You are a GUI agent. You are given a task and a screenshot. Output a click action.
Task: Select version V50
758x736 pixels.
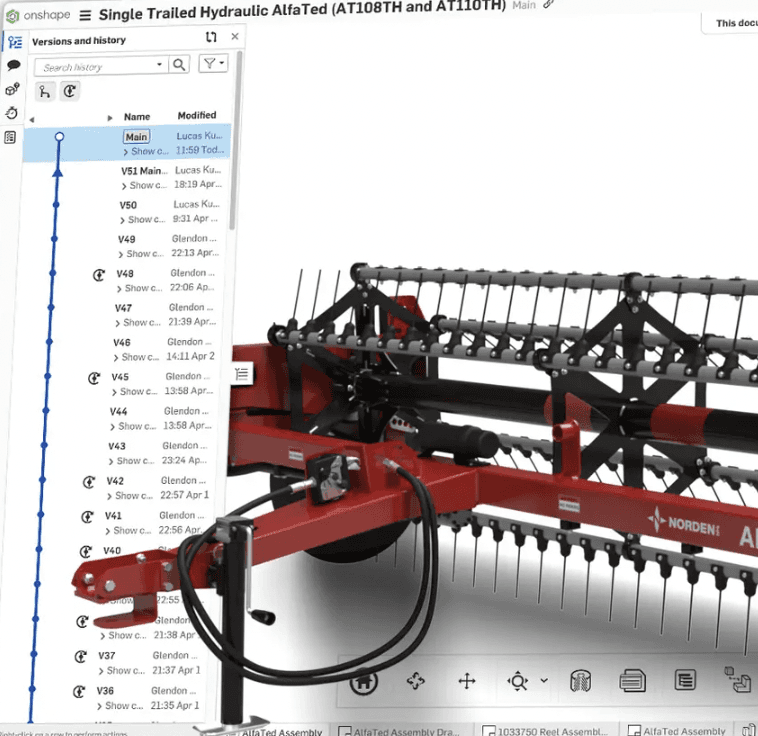tap(128, 205)
